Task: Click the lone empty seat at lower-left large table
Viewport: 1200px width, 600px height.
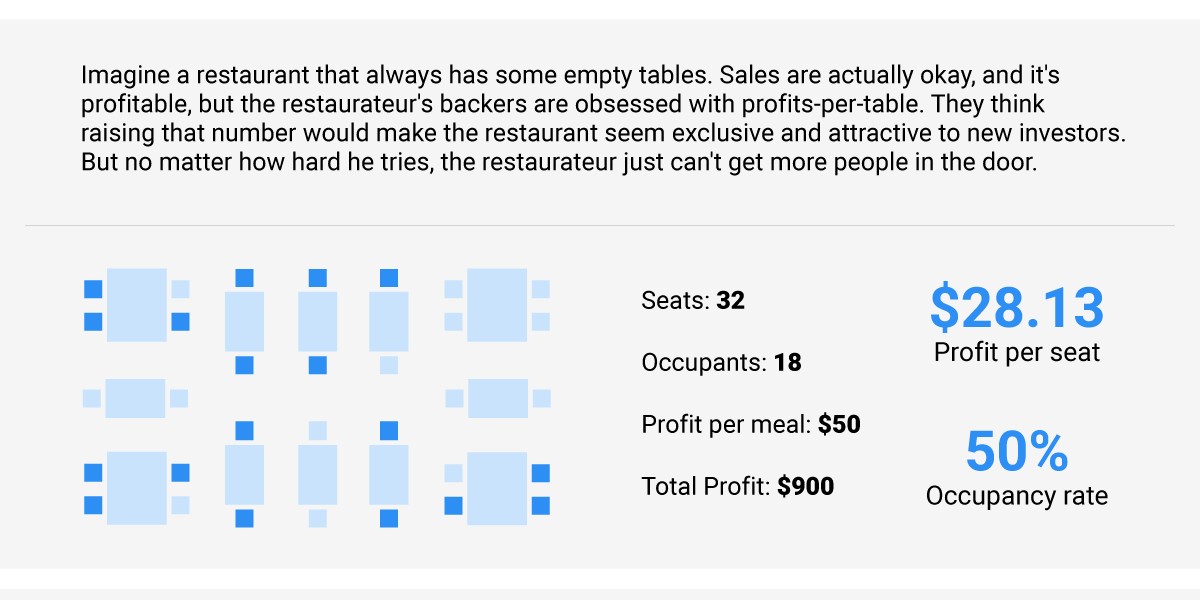Action: (x=181, y=505)
